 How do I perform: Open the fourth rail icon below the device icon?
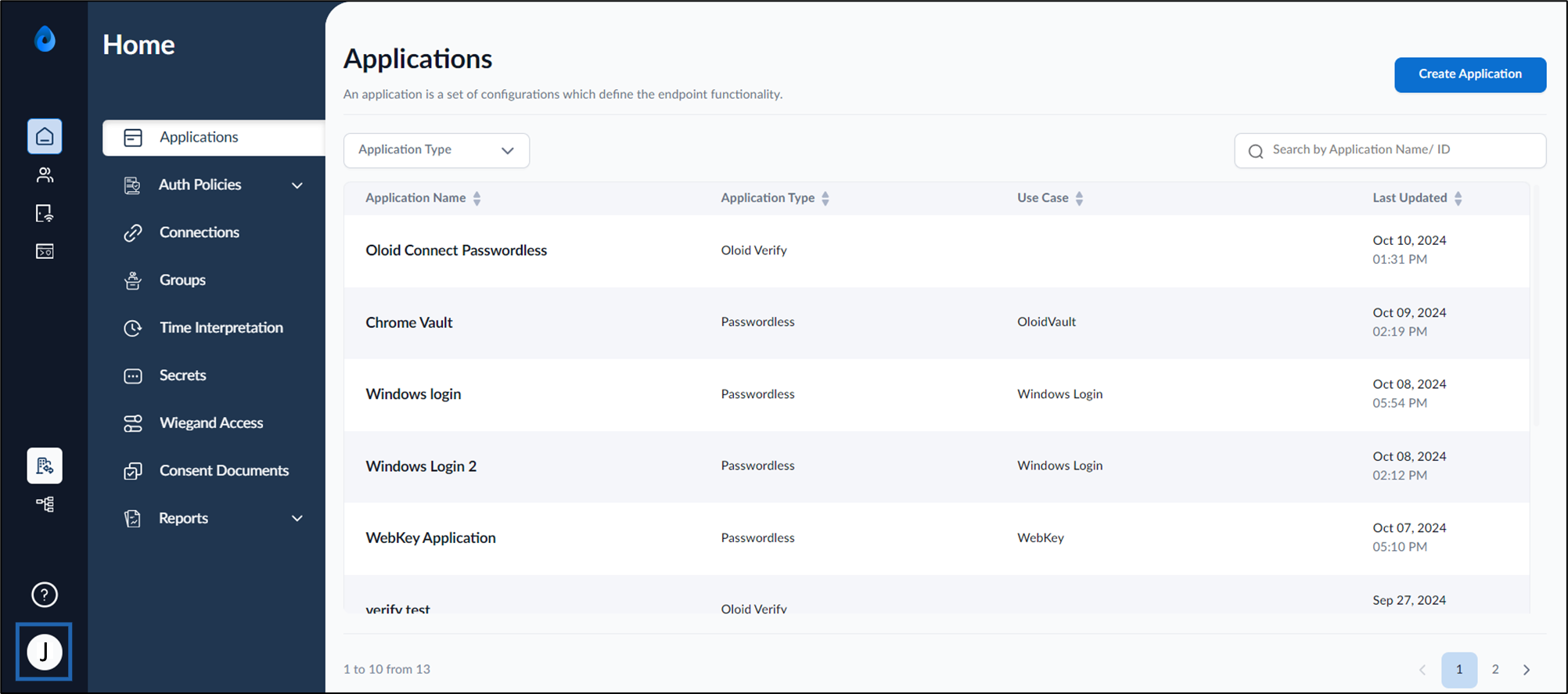tap(45, 251)
